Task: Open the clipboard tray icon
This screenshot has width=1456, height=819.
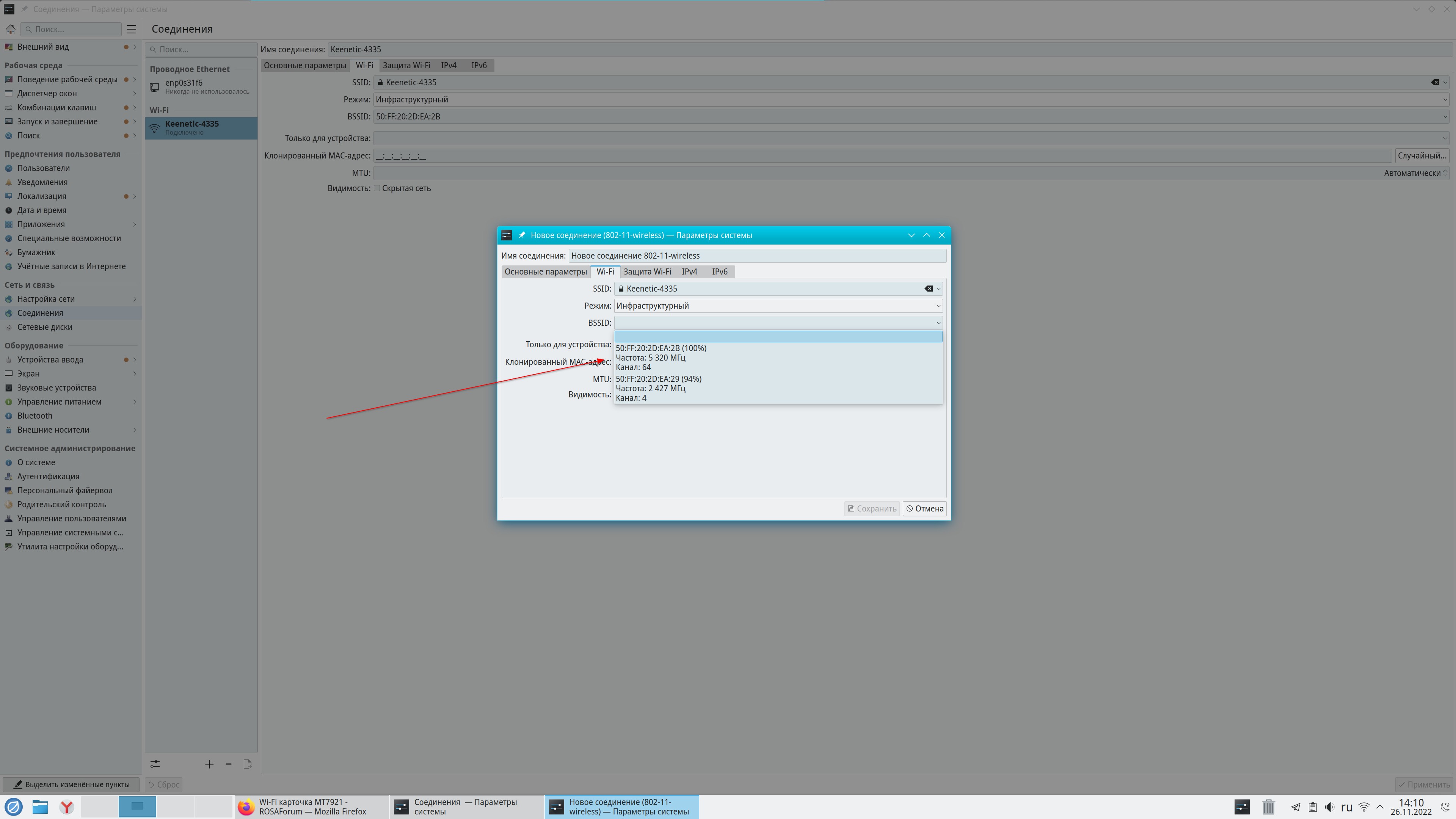Action: (1312, 806)
